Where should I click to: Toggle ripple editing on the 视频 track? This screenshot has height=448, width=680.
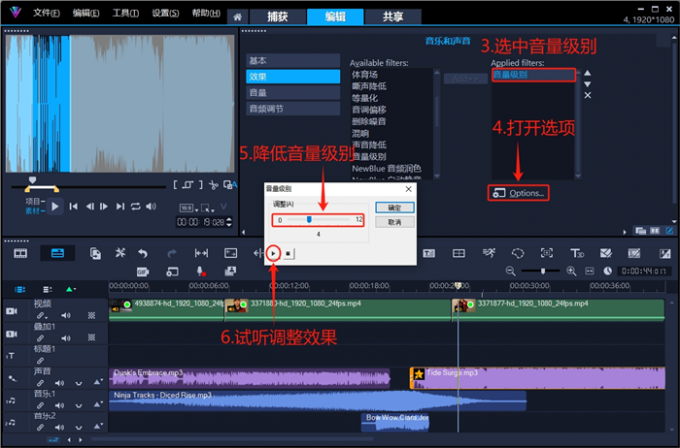click(41, 315)
